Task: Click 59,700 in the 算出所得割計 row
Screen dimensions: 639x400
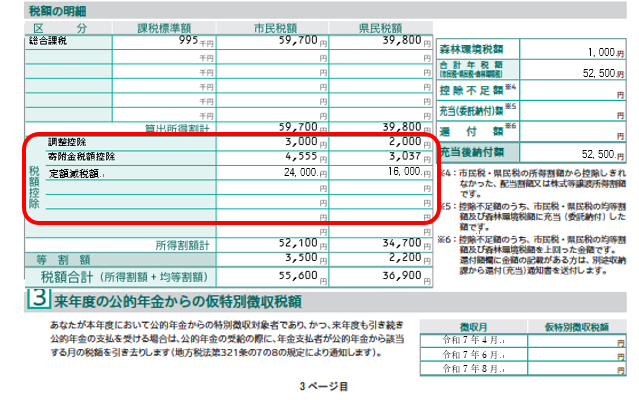Action: click(x=298, y=127)
